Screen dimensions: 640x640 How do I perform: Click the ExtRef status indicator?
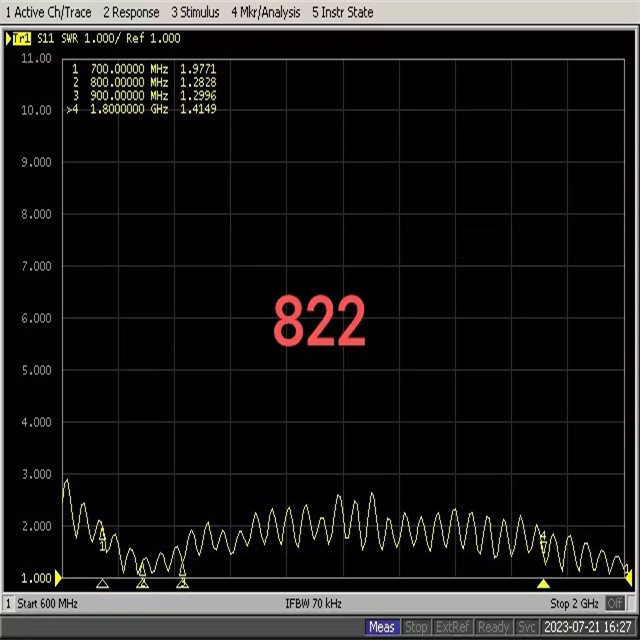tap(452, 627)
